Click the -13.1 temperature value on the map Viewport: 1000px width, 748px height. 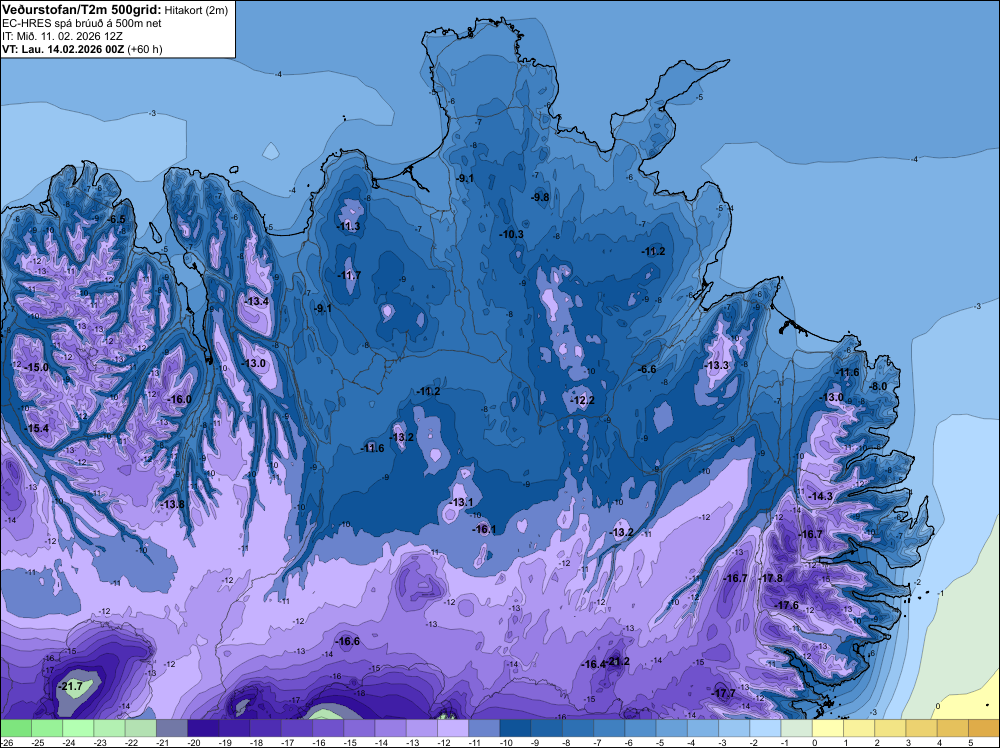pyautogui.click(x=462, y=502)
